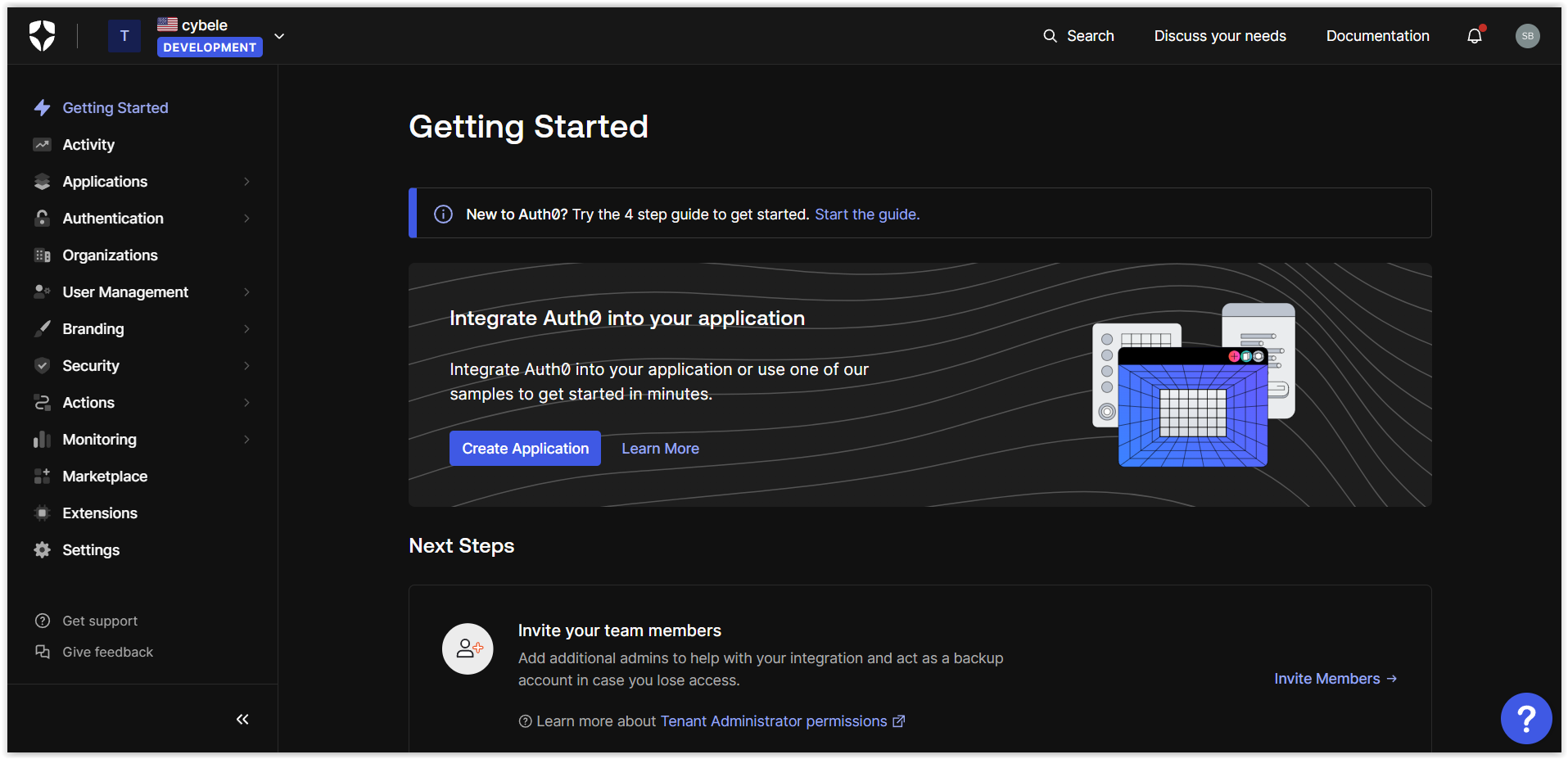The image size is (1568, 759).
Task: Collapse sidebar with double chevron
Action: coord(242,720)
